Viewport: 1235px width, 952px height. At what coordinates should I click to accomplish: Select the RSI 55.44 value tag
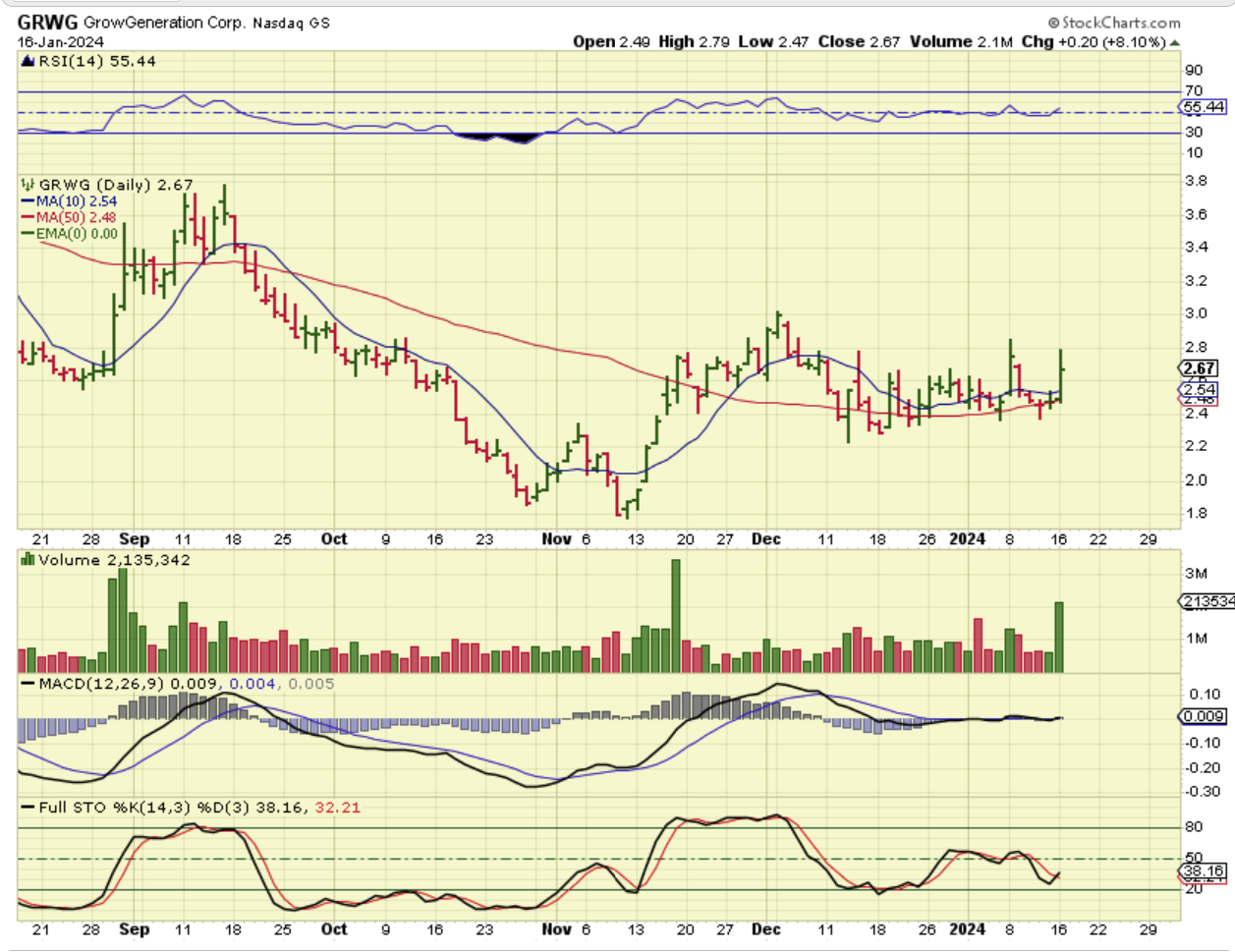pos(1204,106)
